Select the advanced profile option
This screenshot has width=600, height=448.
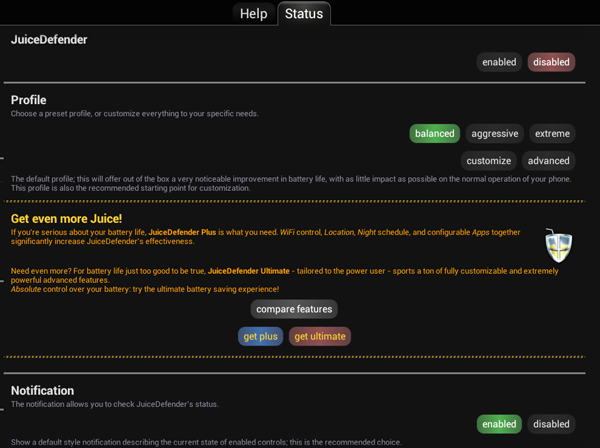[x=548, y=161]
